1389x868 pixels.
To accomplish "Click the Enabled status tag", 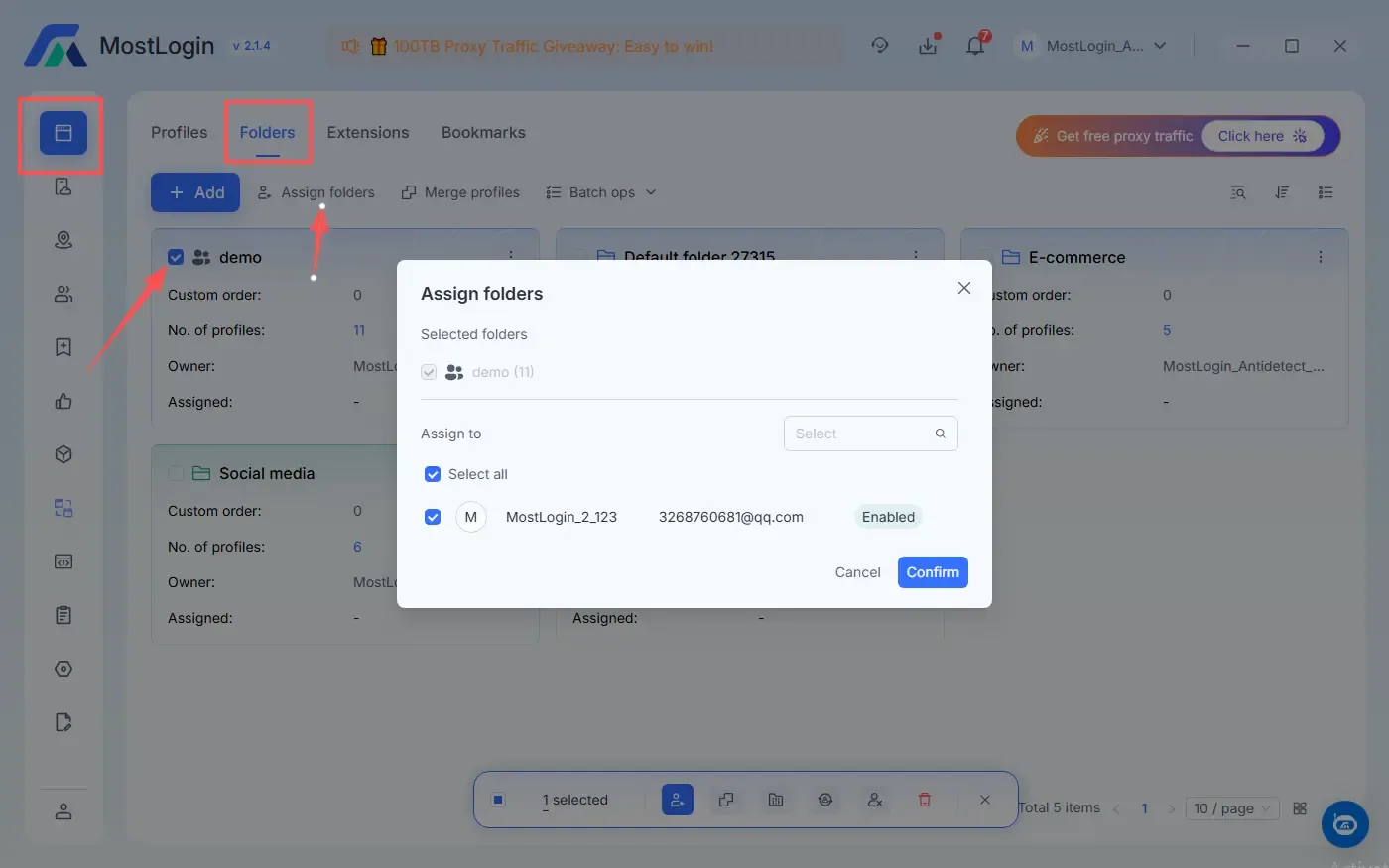I will click(x=888, y=517).
